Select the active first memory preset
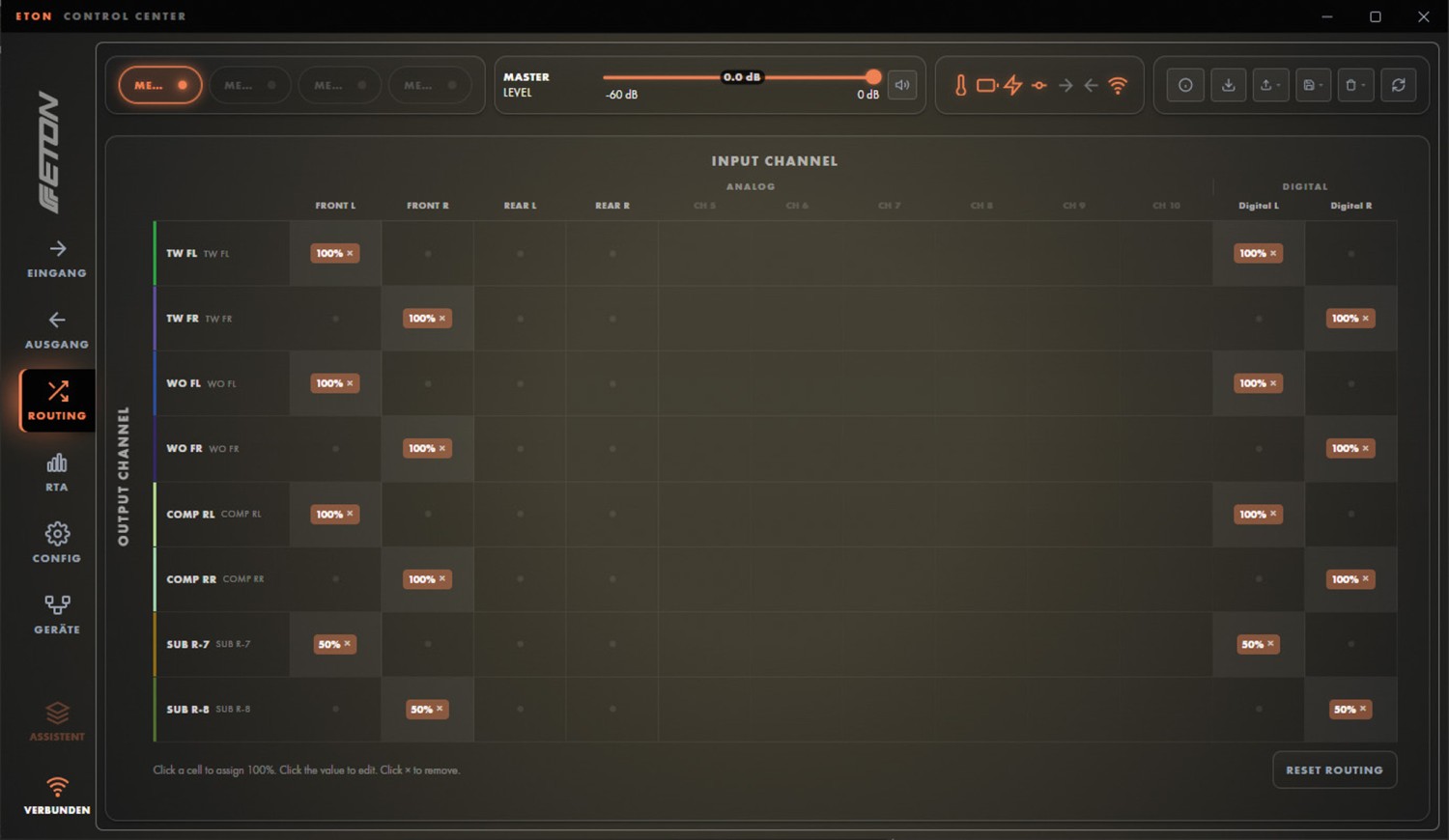 pyautogui.click(x=160, y=85)
